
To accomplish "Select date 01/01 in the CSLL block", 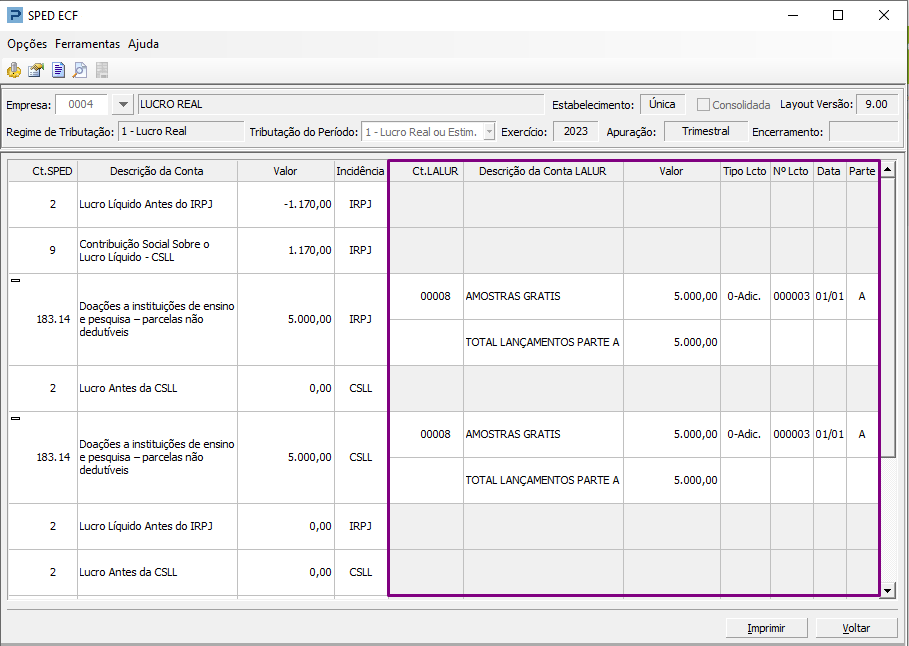I will point(830,434).
